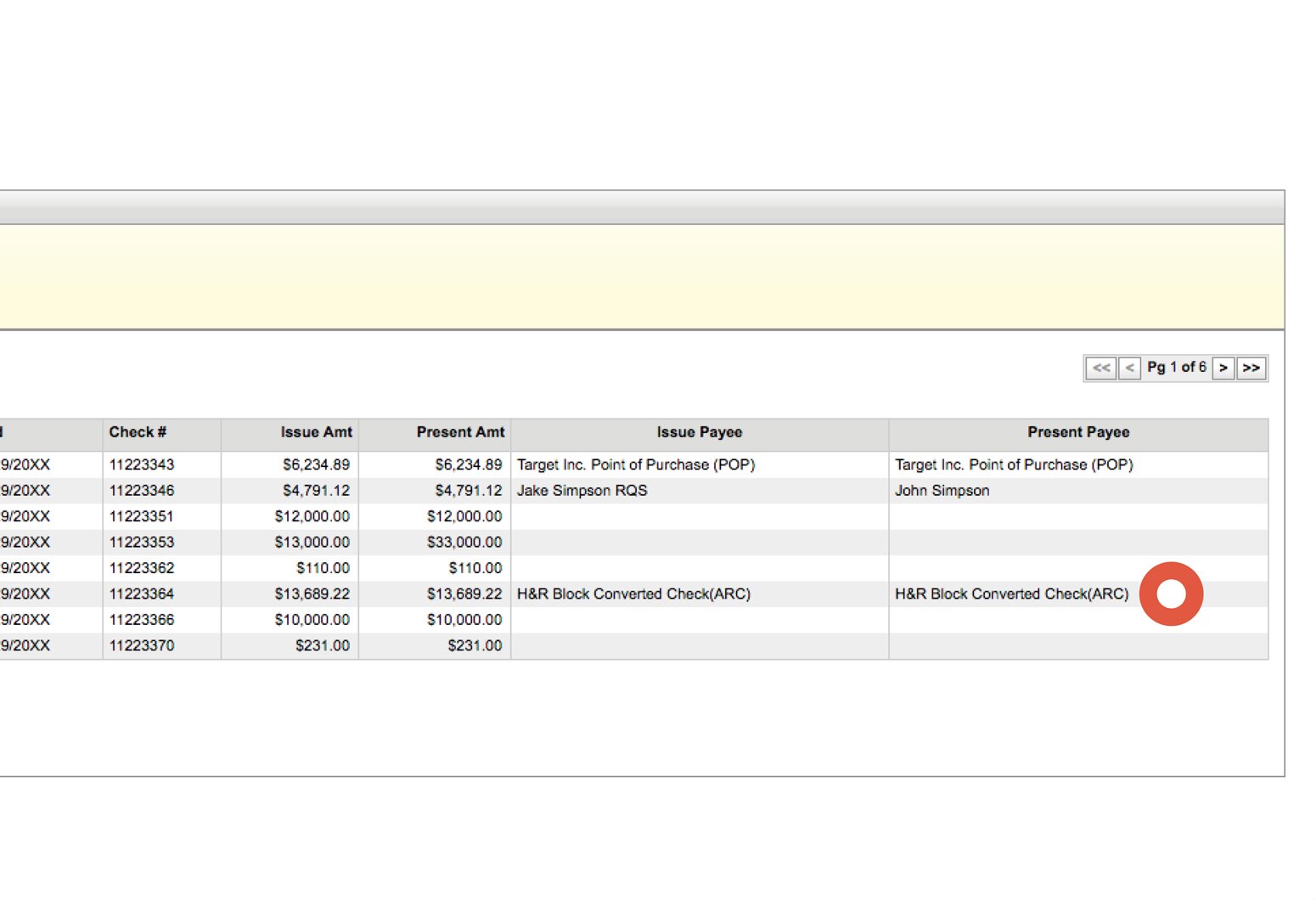Click the 'Pg 1 of 6' page indicator
The width and height of the screenshot is (1316, 923).
point(1178,367)
